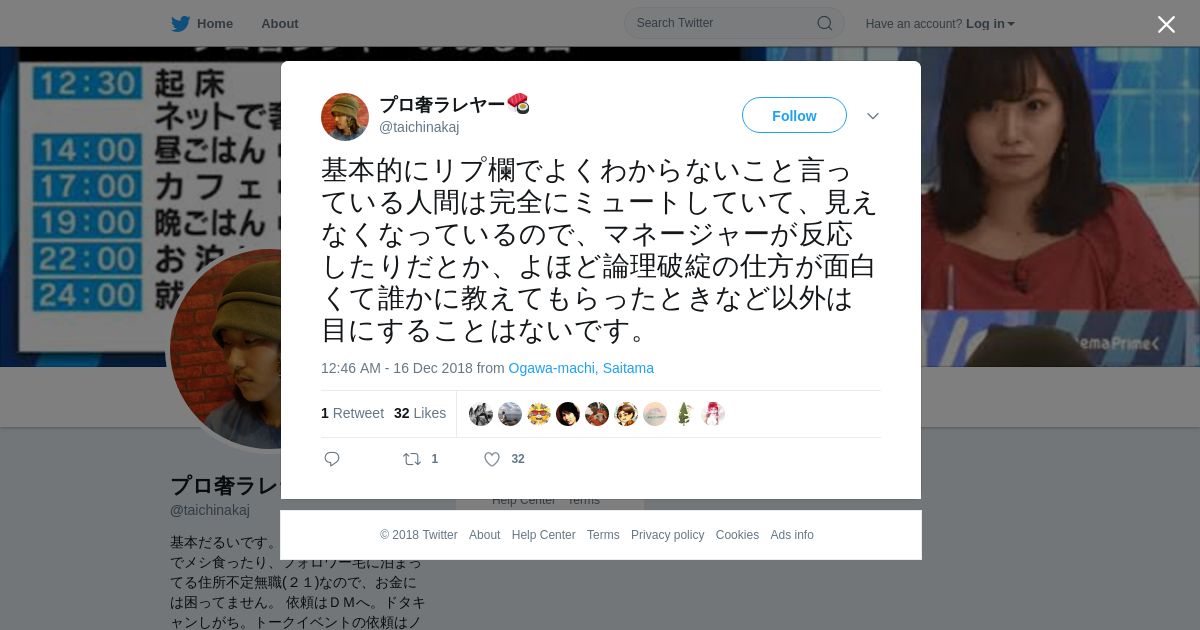Open the About menu item in header
The width and height of the screenshot is (1200, 630).
[x=280, y=23]
